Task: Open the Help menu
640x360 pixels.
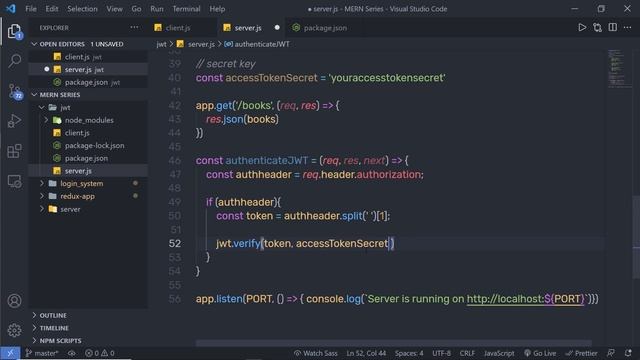Action: click(x=217, y=9)
